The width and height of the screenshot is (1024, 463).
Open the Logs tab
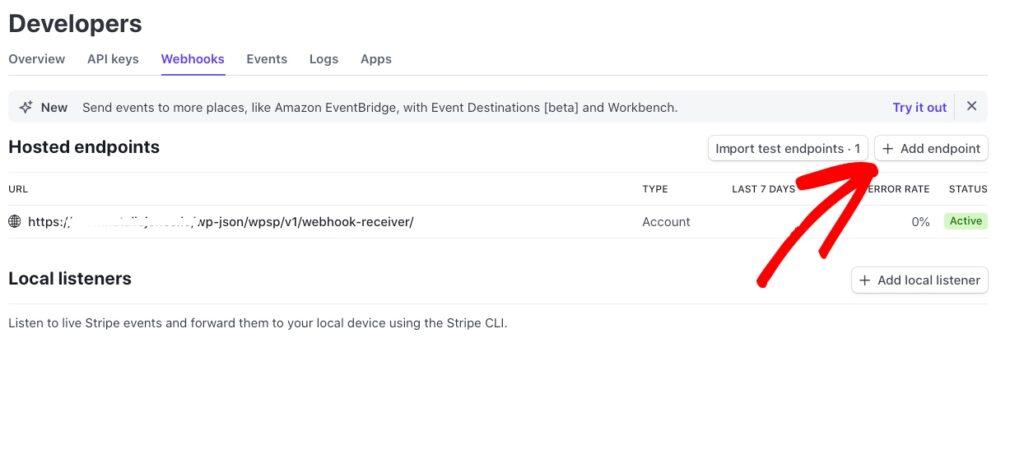[x=324, y=59]
